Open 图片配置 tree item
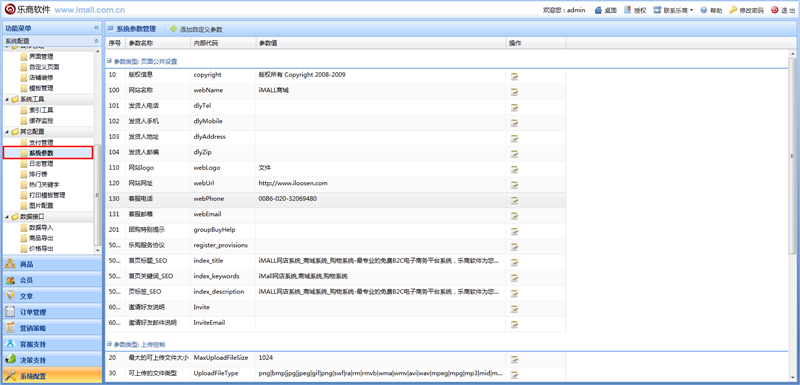 [x=41, y=206]
